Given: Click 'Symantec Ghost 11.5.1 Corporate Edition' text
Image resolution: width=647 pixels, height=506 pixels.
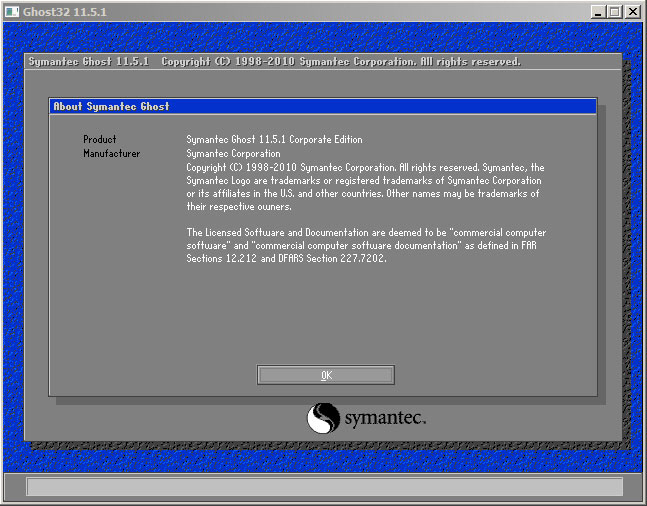Looking at the screenshot, I should (x=274, y=140).
